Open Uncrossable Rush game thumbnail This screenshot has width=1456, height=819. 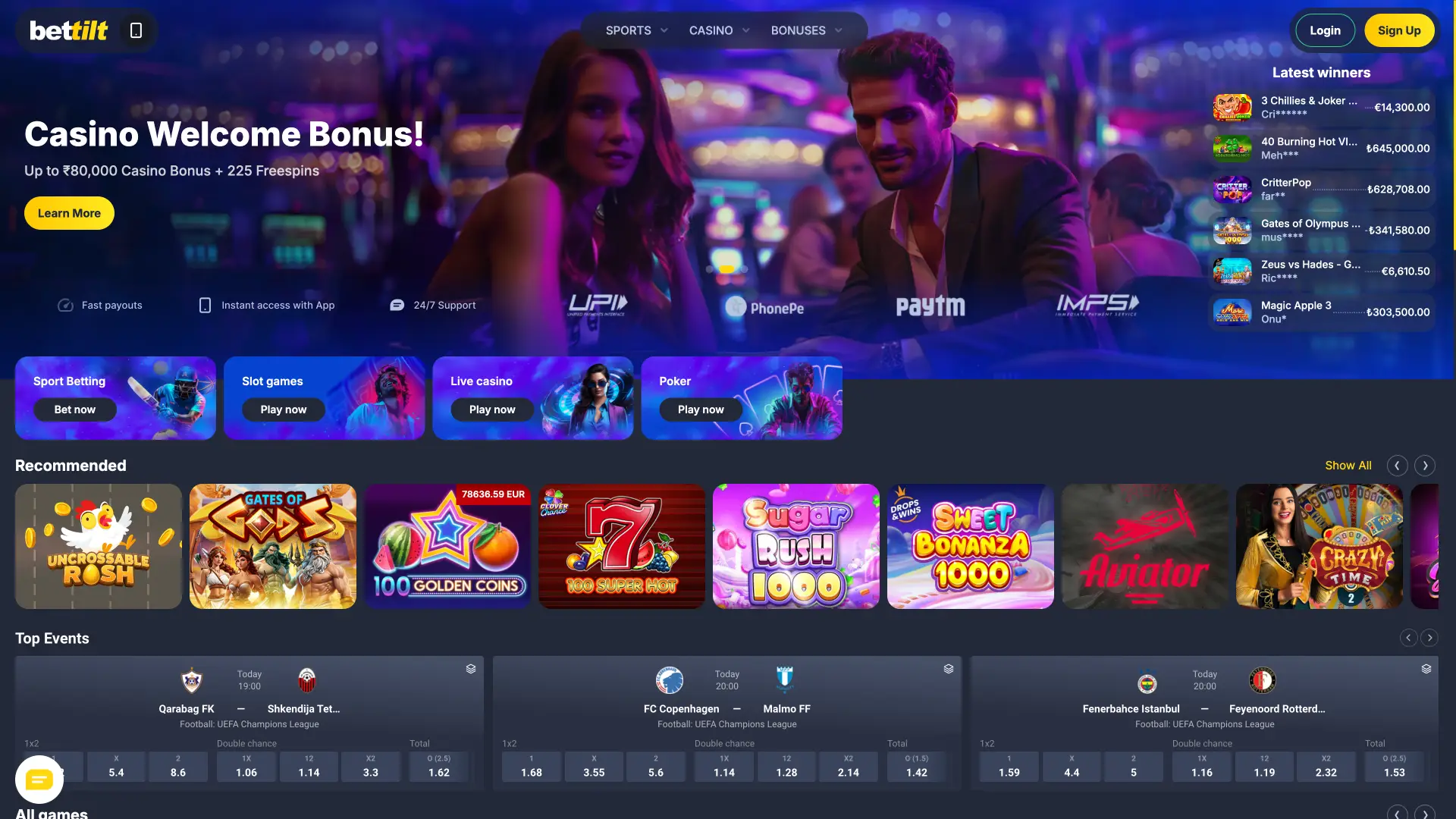pos(99,546)
